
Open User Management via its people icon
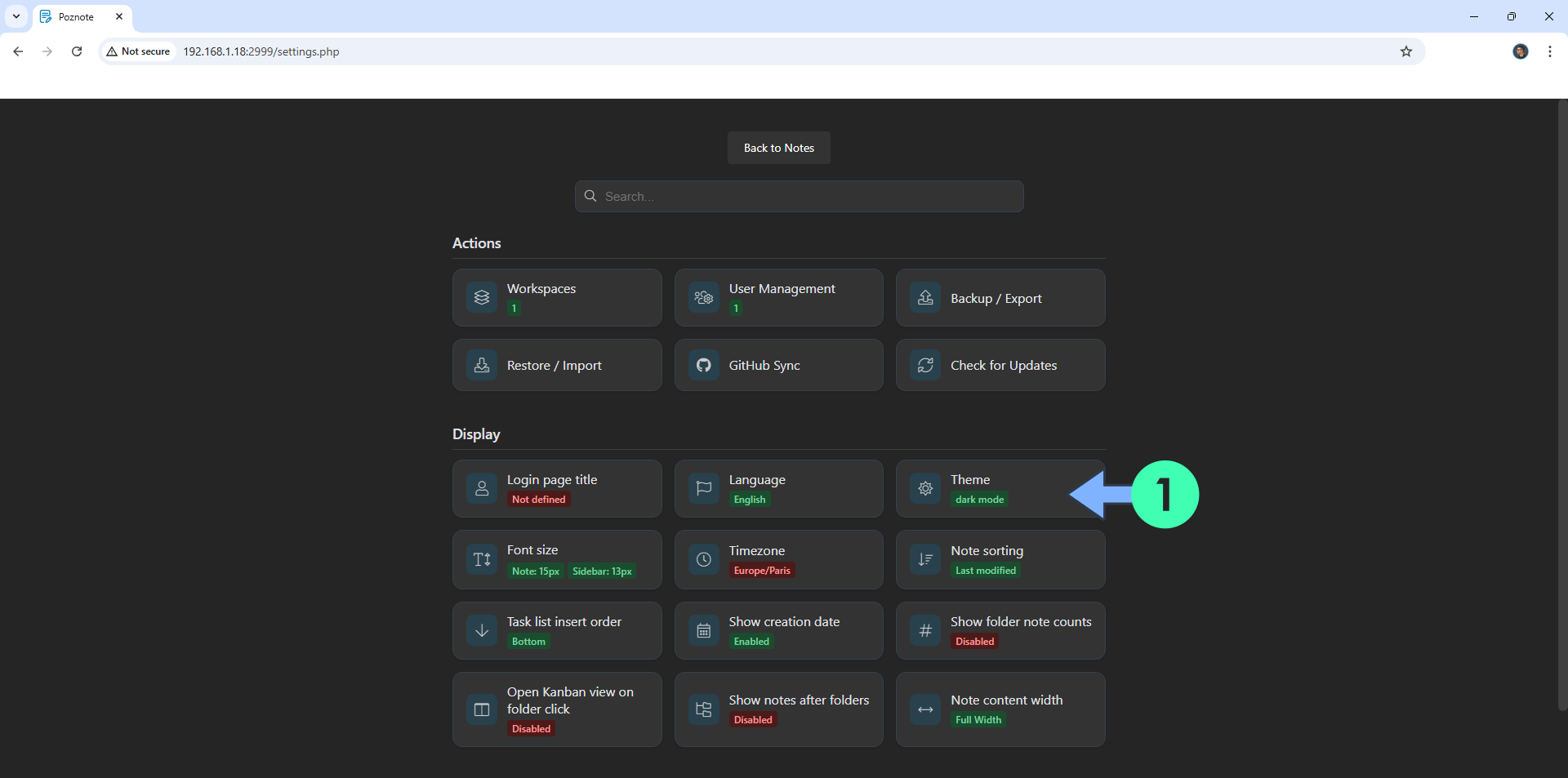[x=703, y=297]
